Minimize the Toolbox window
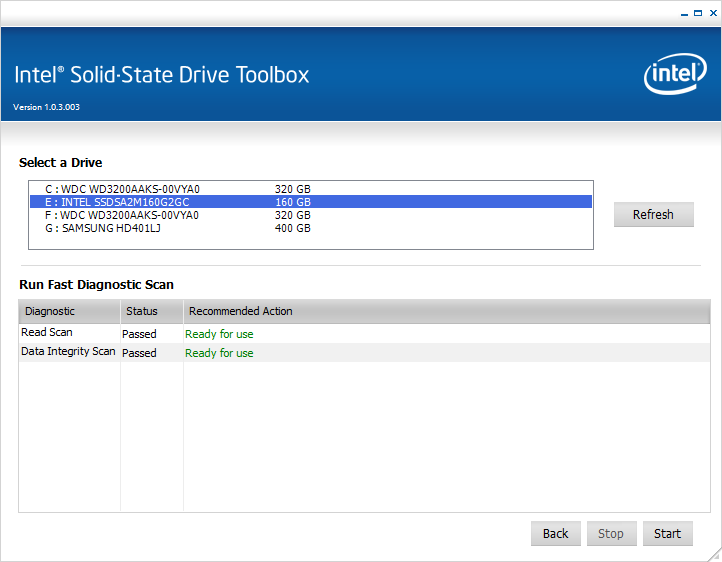 coord(684,14)
